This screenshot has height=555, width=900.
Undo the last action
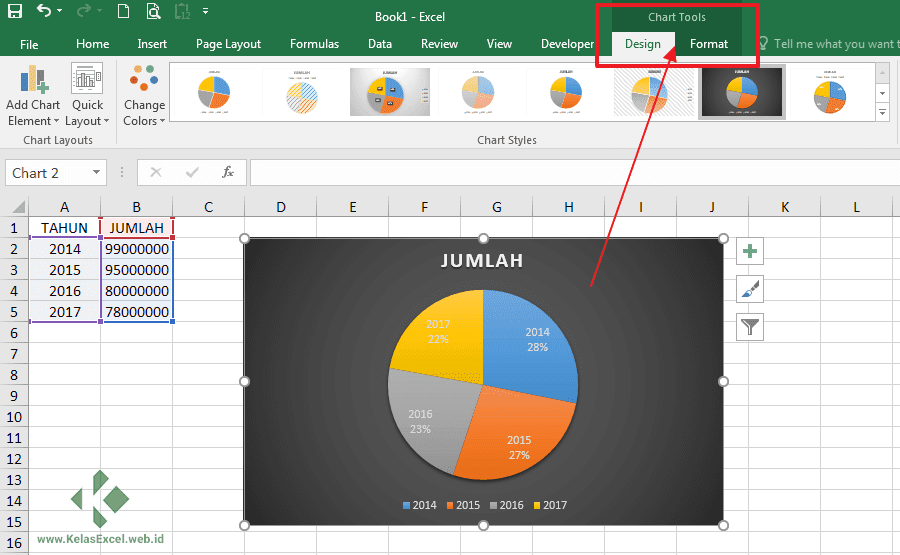pos(44,10)
